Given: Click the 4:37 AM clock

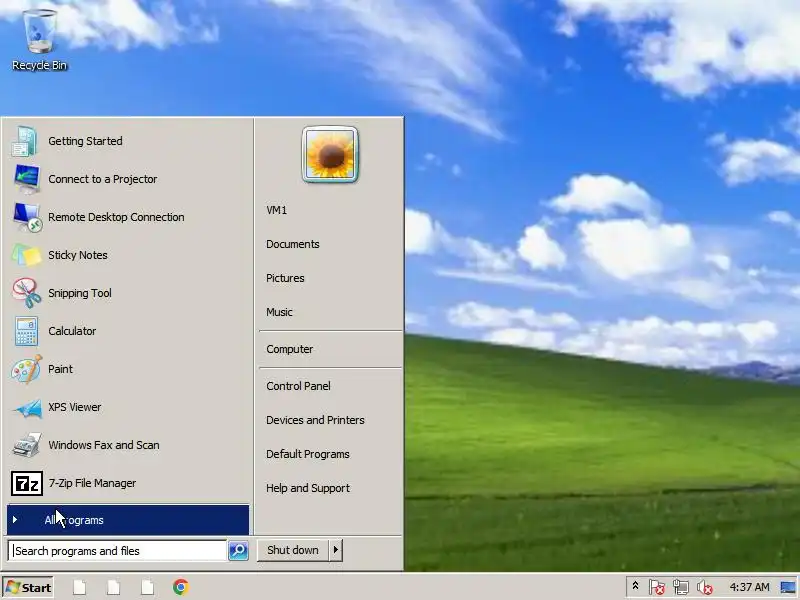Looking at the screenshot, I should coord(749,587).
